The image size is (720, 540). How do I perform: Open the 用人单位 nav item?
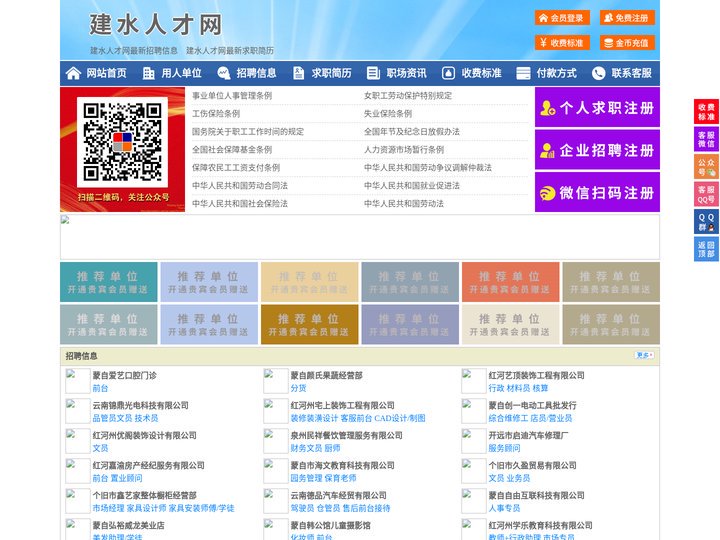(x=181, y=73)
